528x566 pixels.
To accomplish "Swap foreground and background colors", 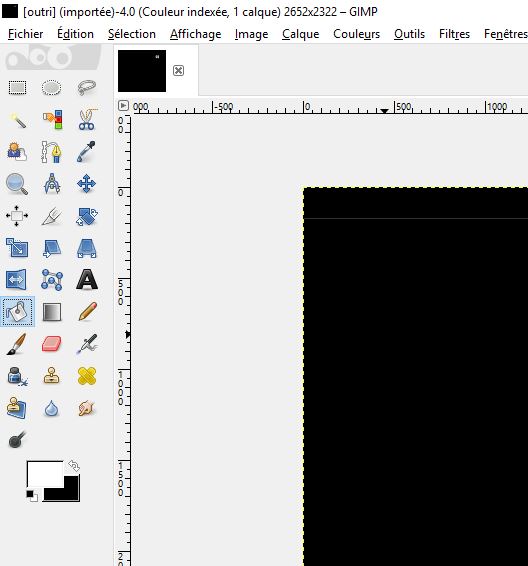I will (74, 465).
